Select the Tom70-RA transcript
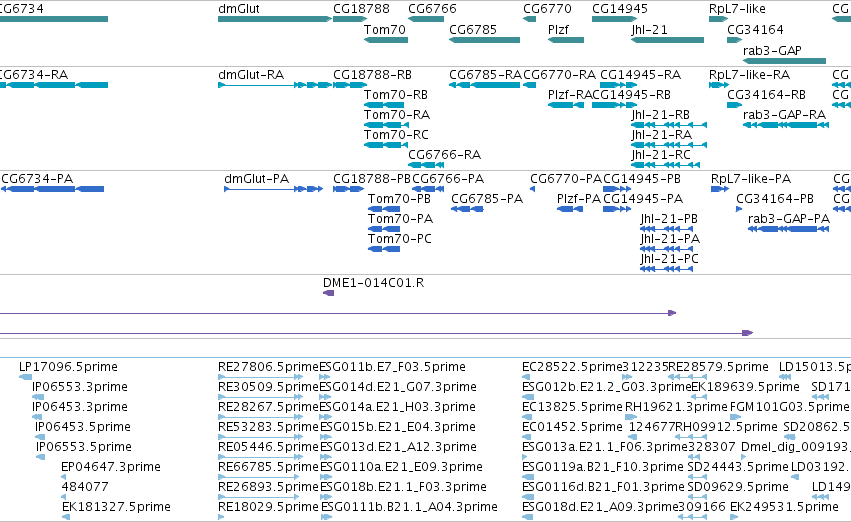 coord(386,125)
